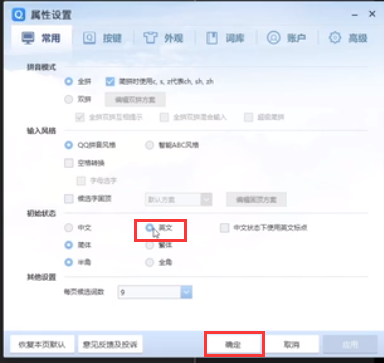Select the 繁体 radio button
The width and height of the screenshot is (384, 363).
149,245
